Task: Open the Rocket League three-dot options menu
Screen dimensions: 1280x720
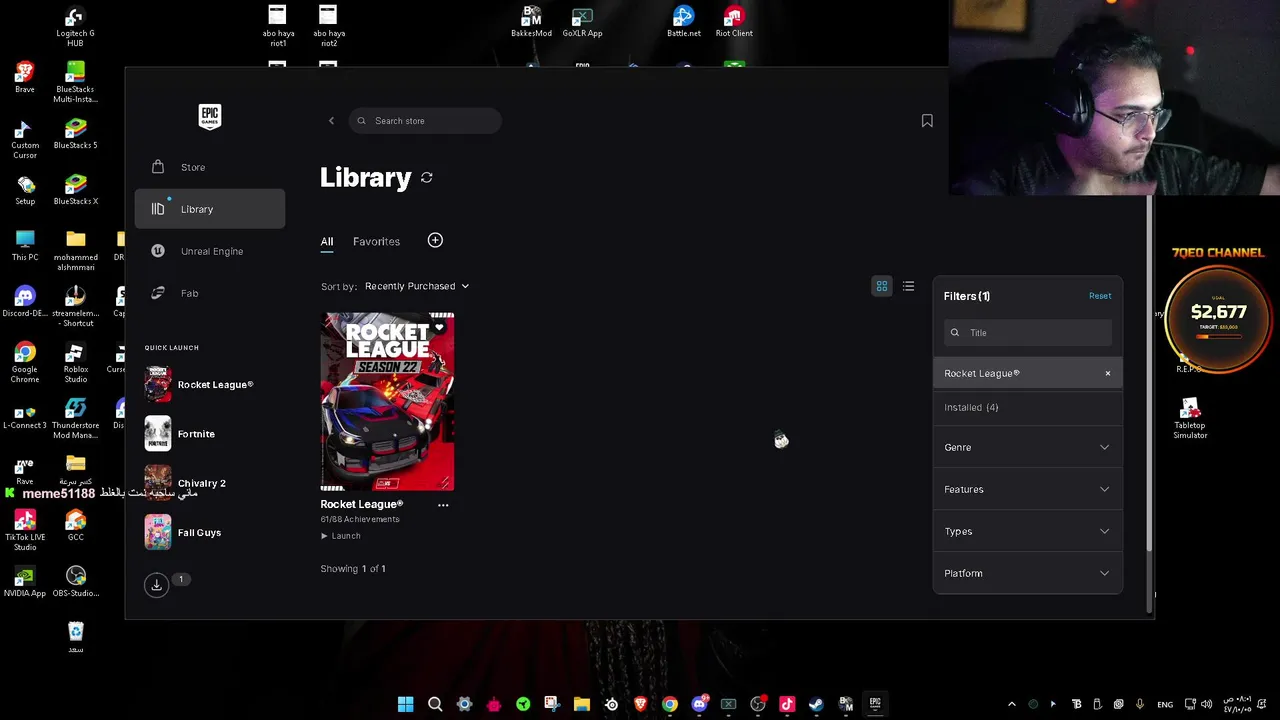Action: click(443, 505)
